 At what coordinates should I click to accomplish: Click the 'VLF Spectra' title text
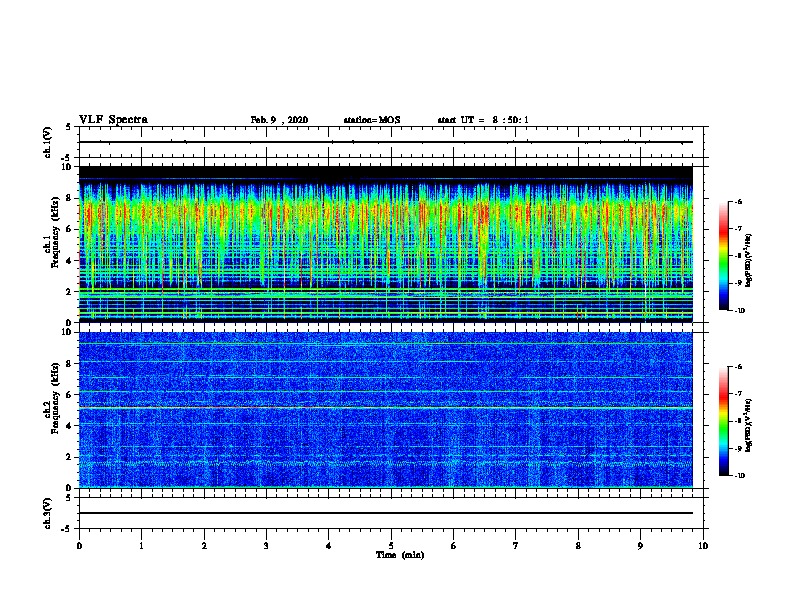[113, 120]
